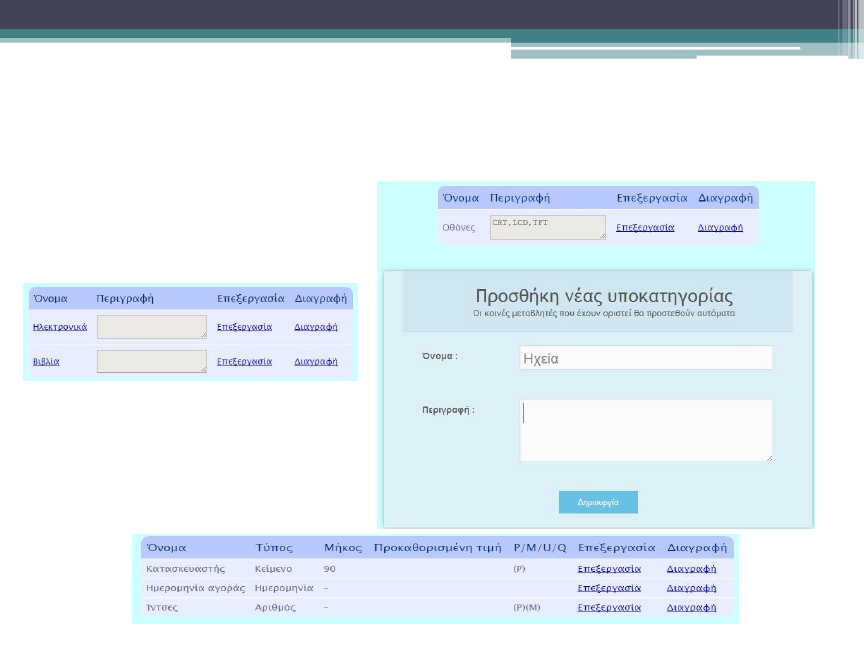
Task: Click the CRT, LCD, TFT description box
Action: (547, 227)
